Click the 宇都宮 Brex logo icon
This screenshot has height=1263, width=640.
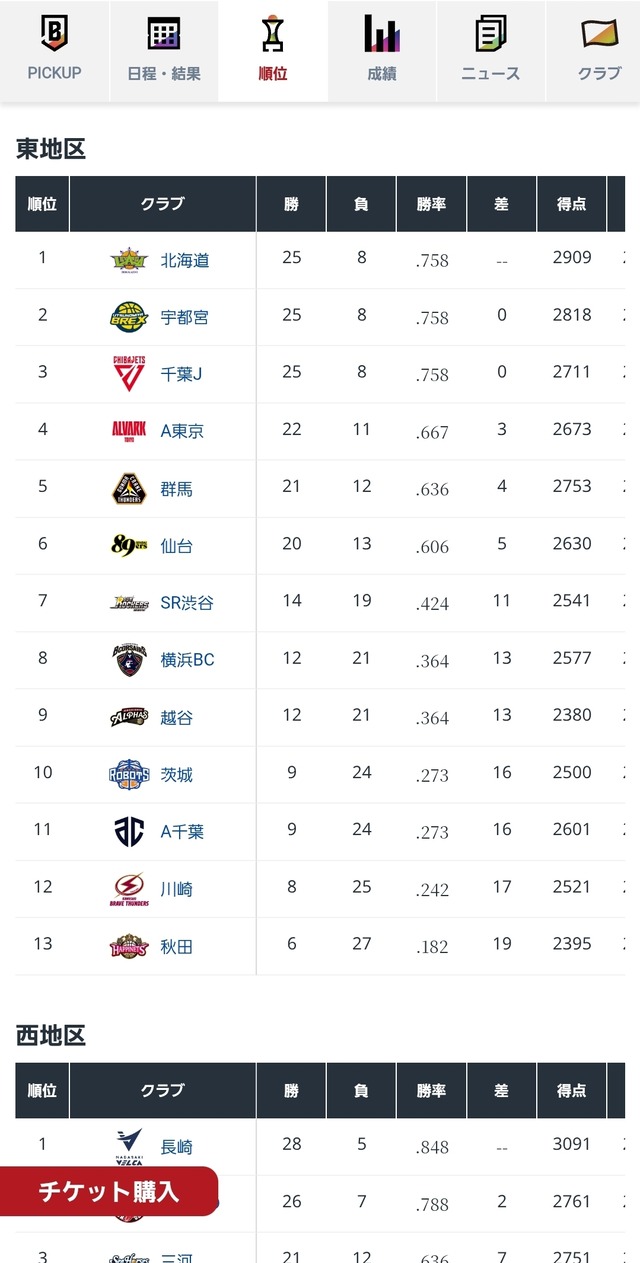pos(129,317)
